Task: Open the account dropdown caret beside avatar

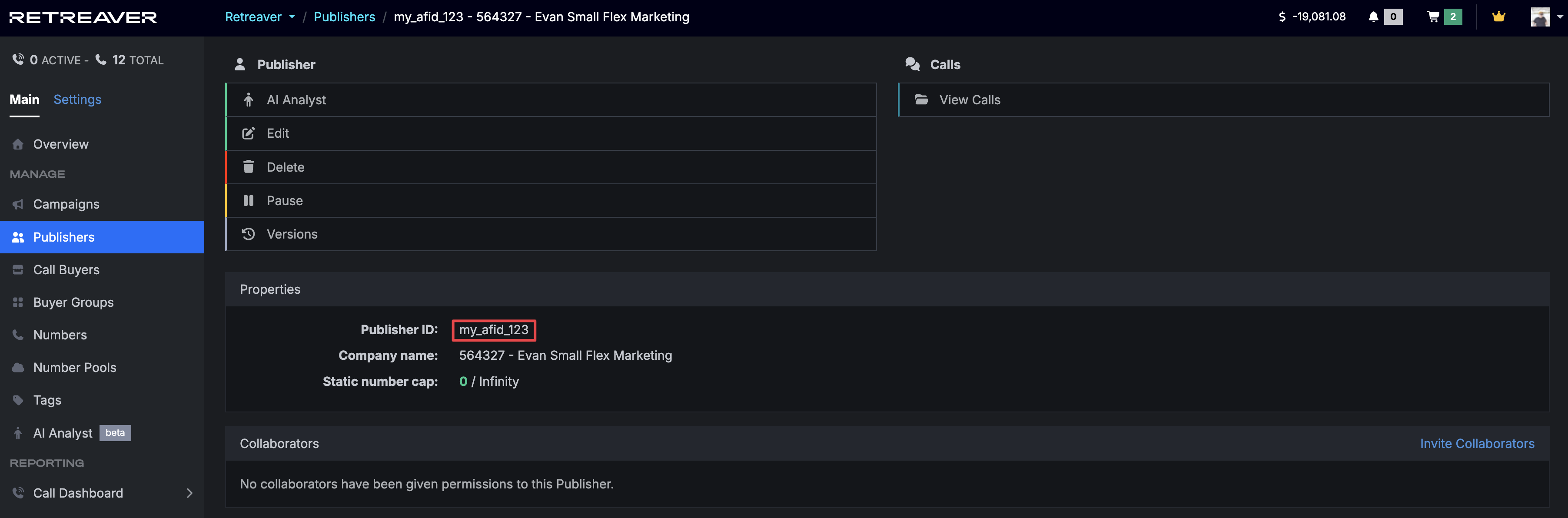Action: pos(1560,17)
